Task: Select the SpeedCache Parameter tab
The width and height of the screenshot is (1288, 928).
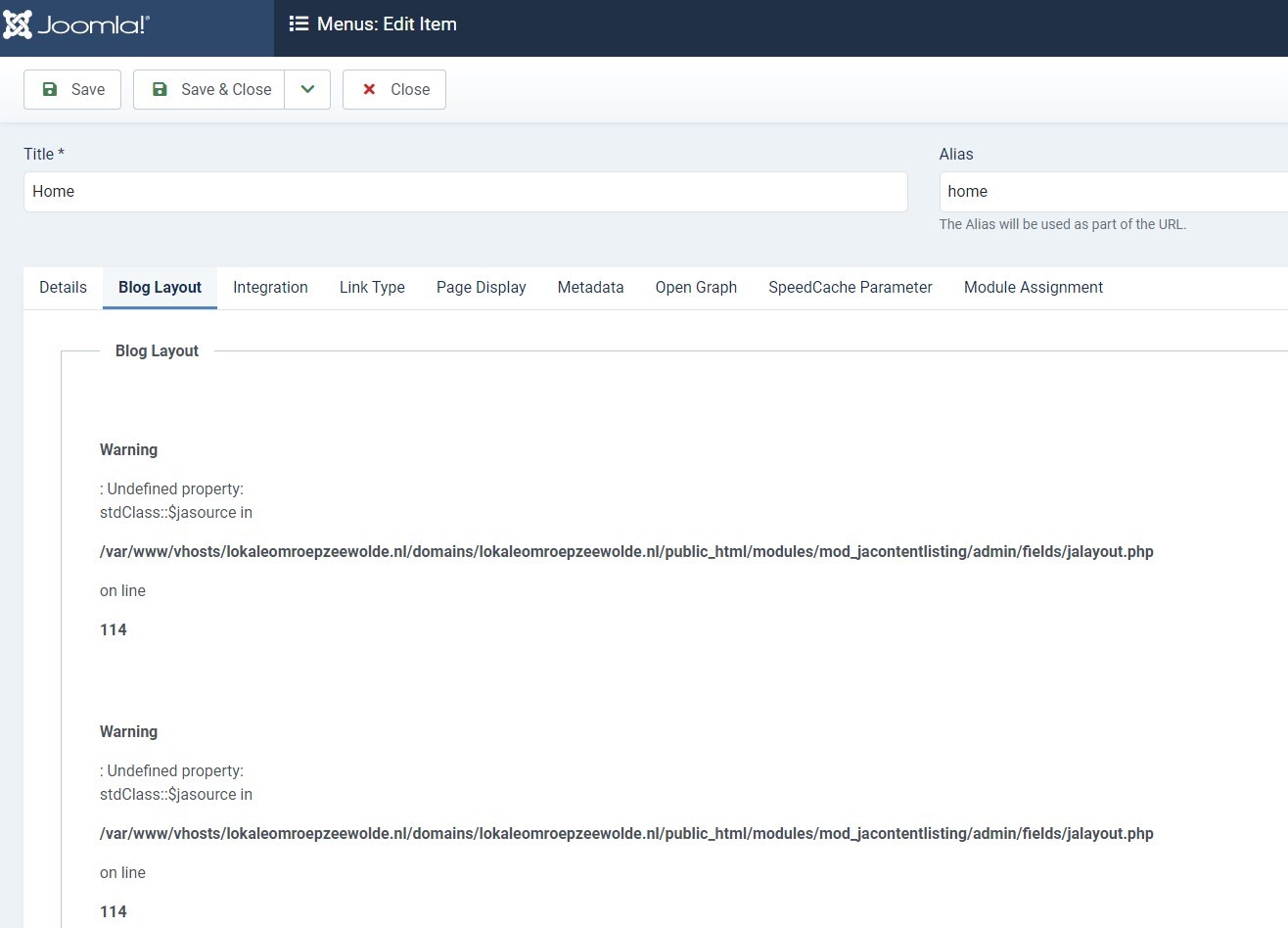Action: coord(850,287)
